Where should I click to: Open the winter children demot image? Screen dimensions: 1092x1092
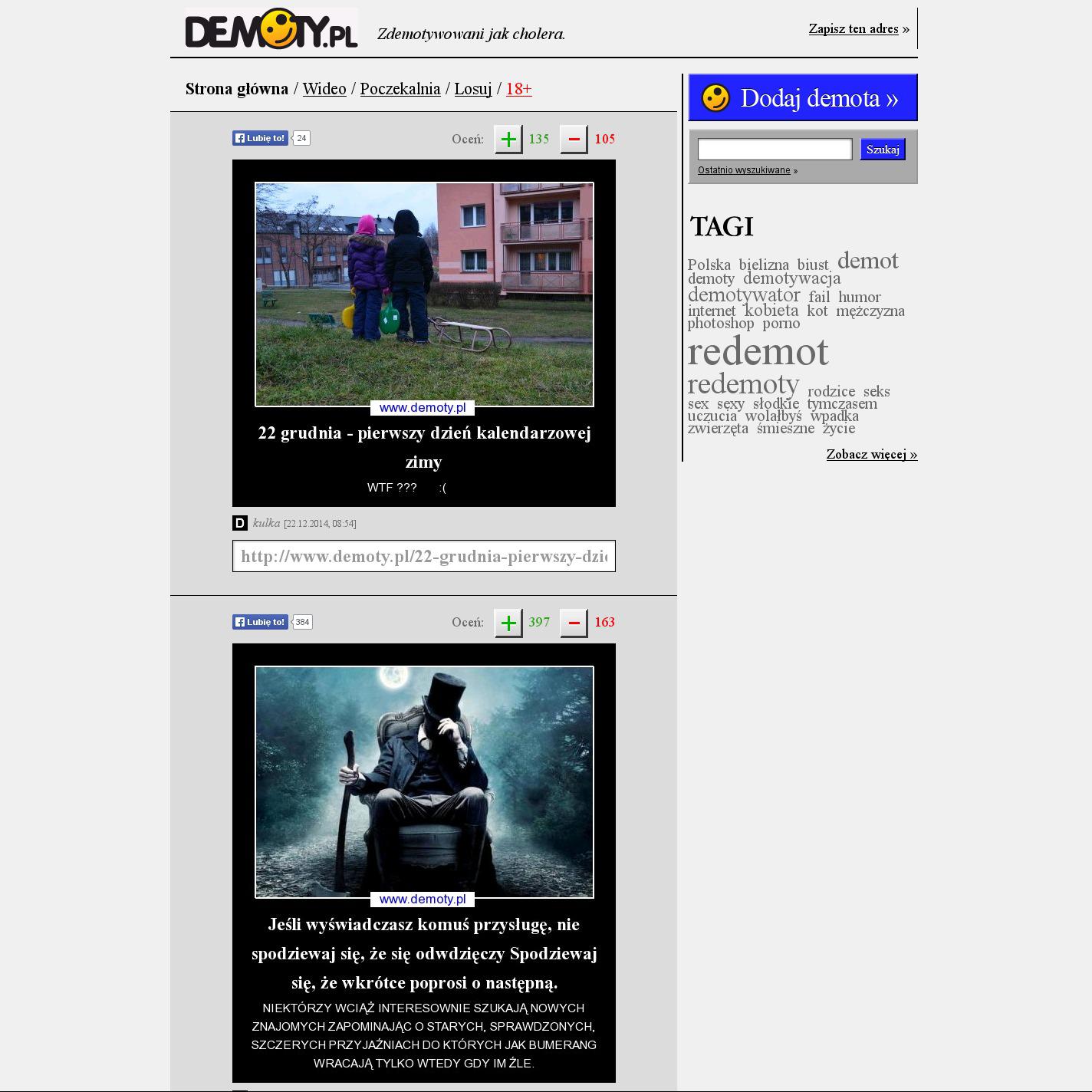[x=424, y=294]
